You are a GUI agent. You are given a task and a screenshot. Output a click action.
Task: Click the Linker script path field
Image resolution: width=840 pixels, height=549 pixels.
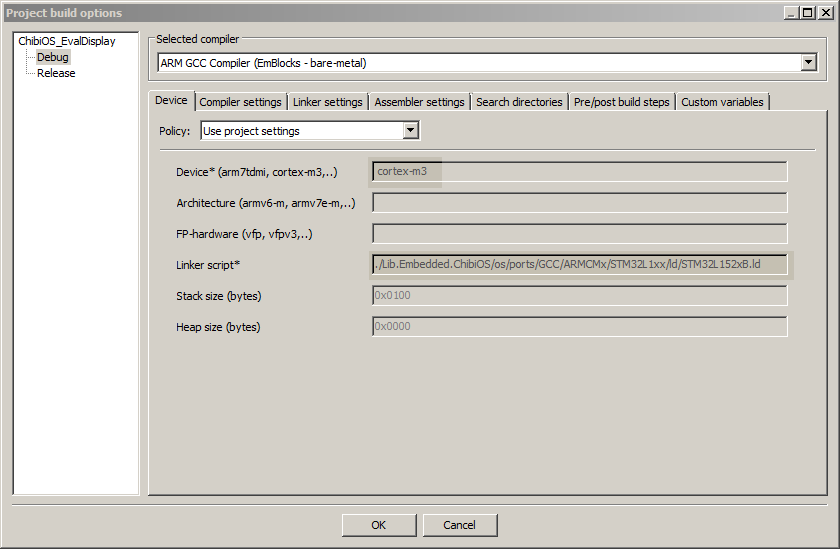point(580,264)
